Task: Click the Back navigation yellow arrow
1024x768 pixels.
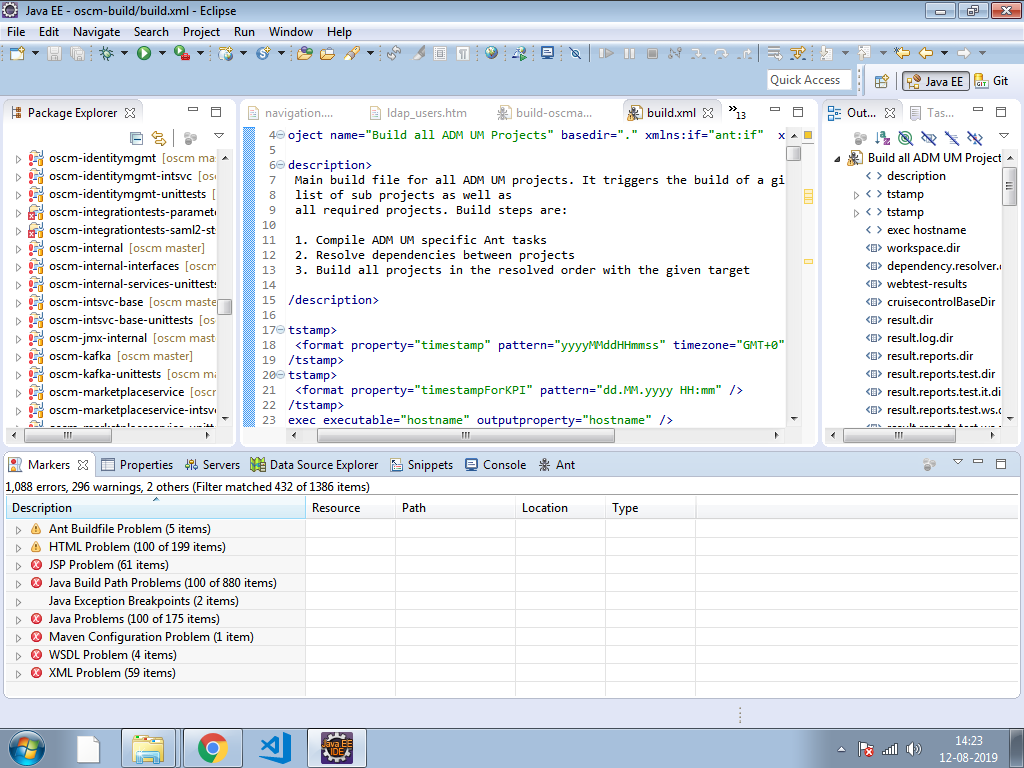Action: (925, 54)
